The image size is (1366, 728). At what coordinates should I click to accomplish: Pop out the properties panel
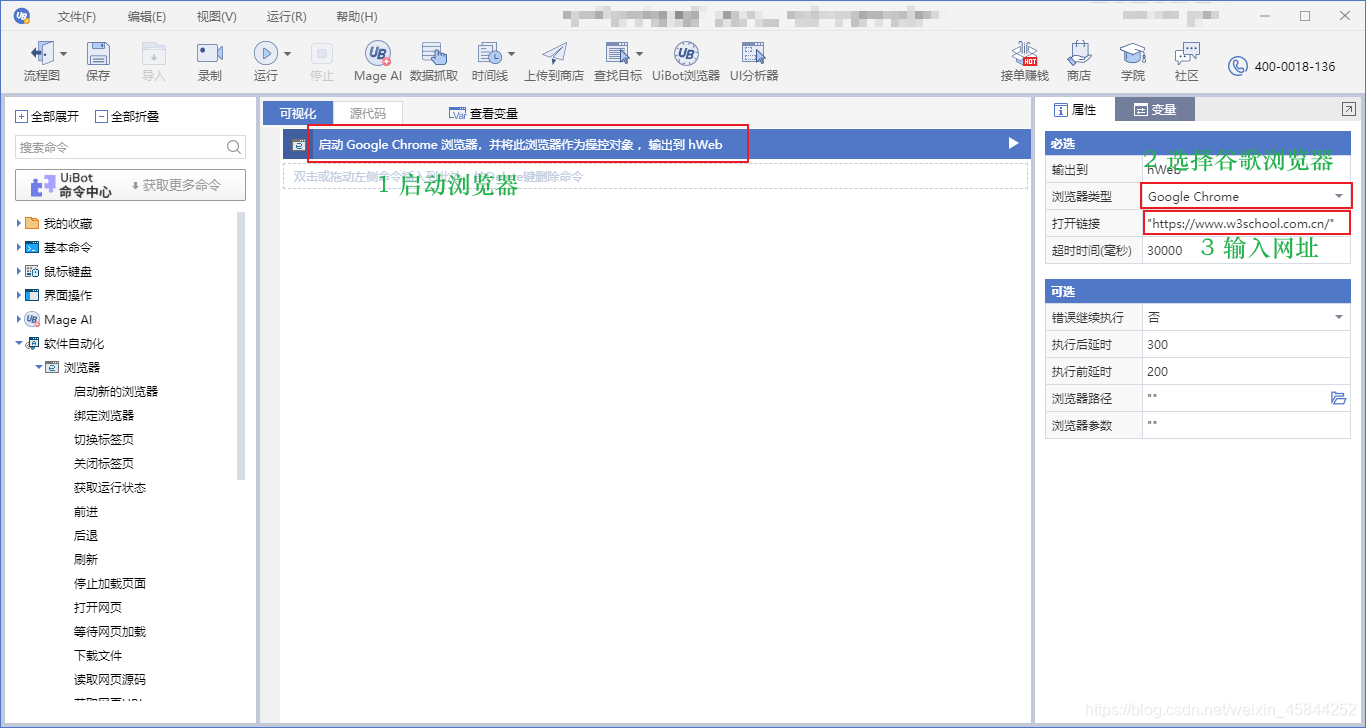tap(1348, 109)
